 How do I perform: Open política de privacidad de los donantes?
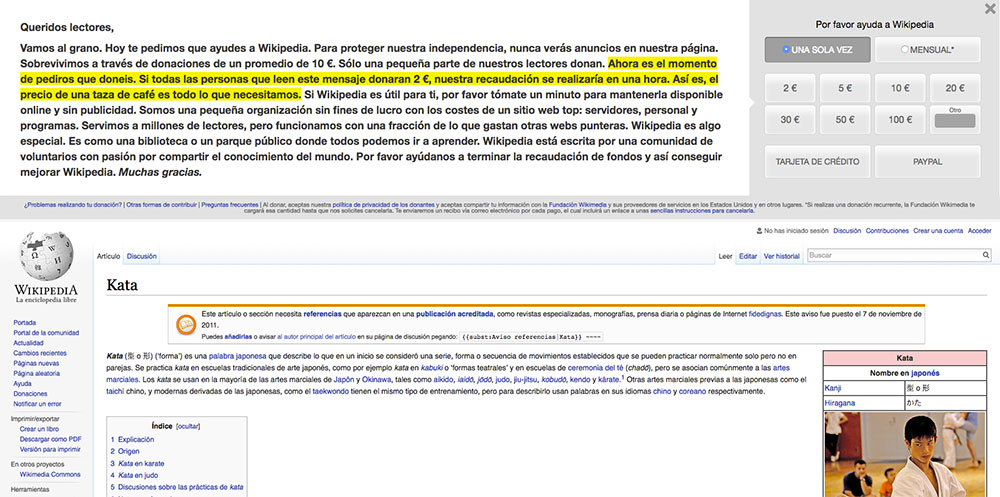pos(383,205)
